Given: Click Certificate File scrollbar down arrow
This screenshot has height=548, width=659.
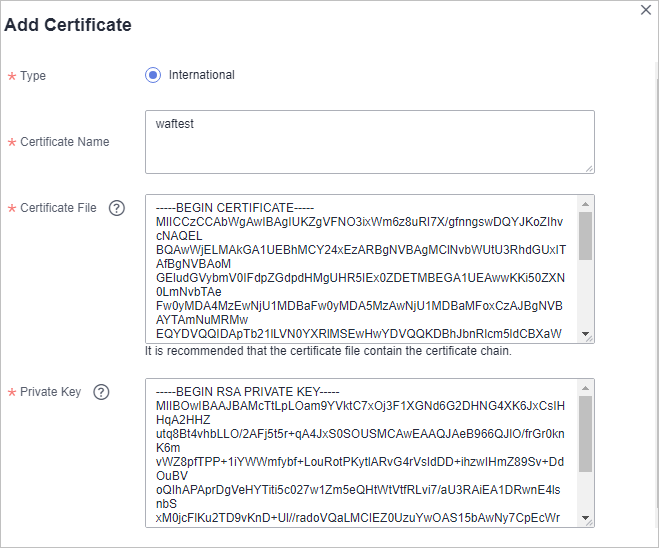Looking at the screenshot, I should (585, 334).
